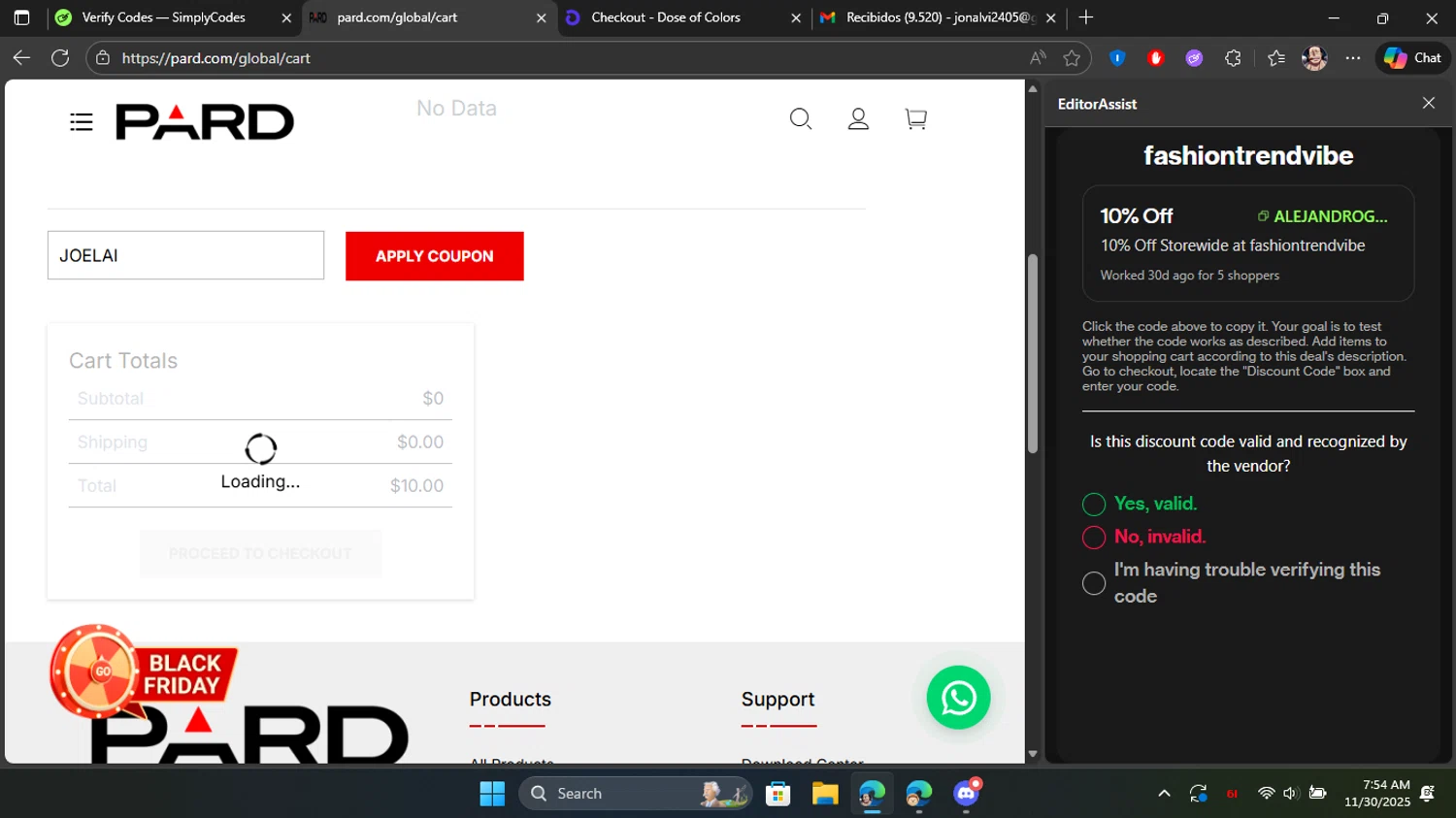Open Bitwarden shield extension icon
The image size is (1456, 818).
(x=1117, y=58)
